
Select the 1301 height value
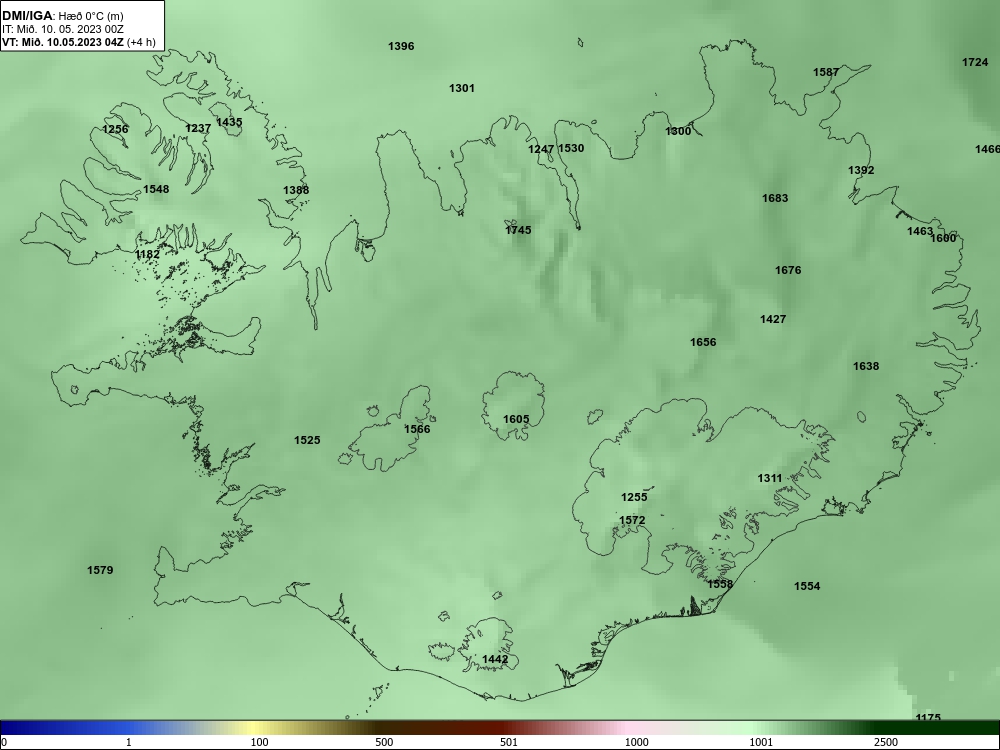click(x=462, y=88)
